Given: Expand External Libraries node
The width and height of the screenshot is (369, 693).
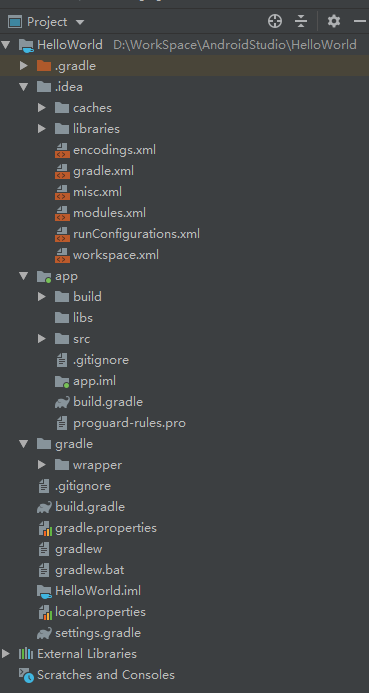Looking at the screenshot, I should coord(5,653).
